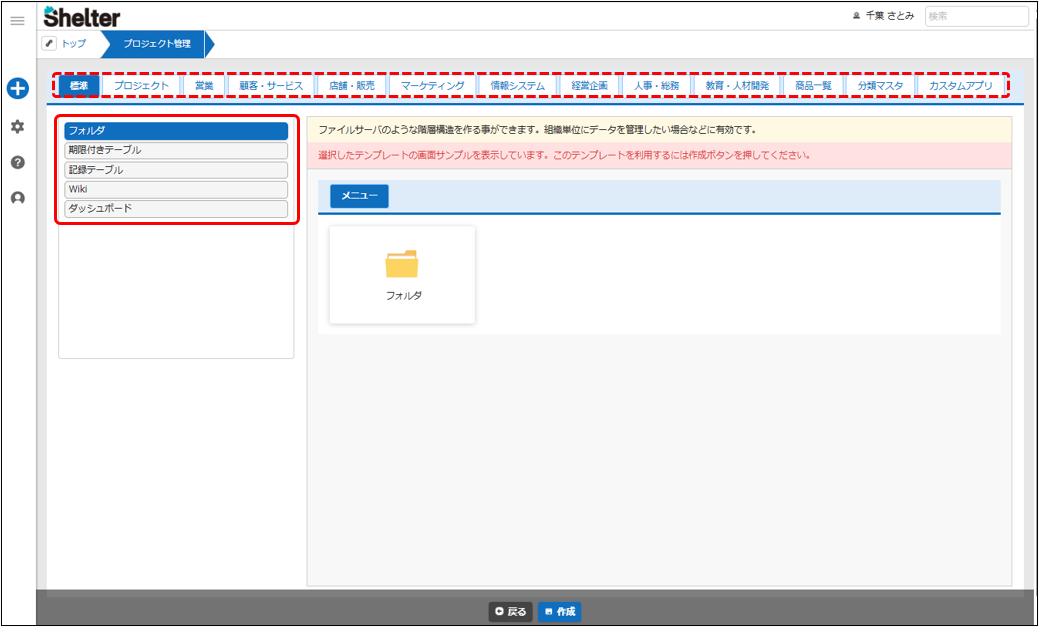Open the hamburger menu icon

17,21
